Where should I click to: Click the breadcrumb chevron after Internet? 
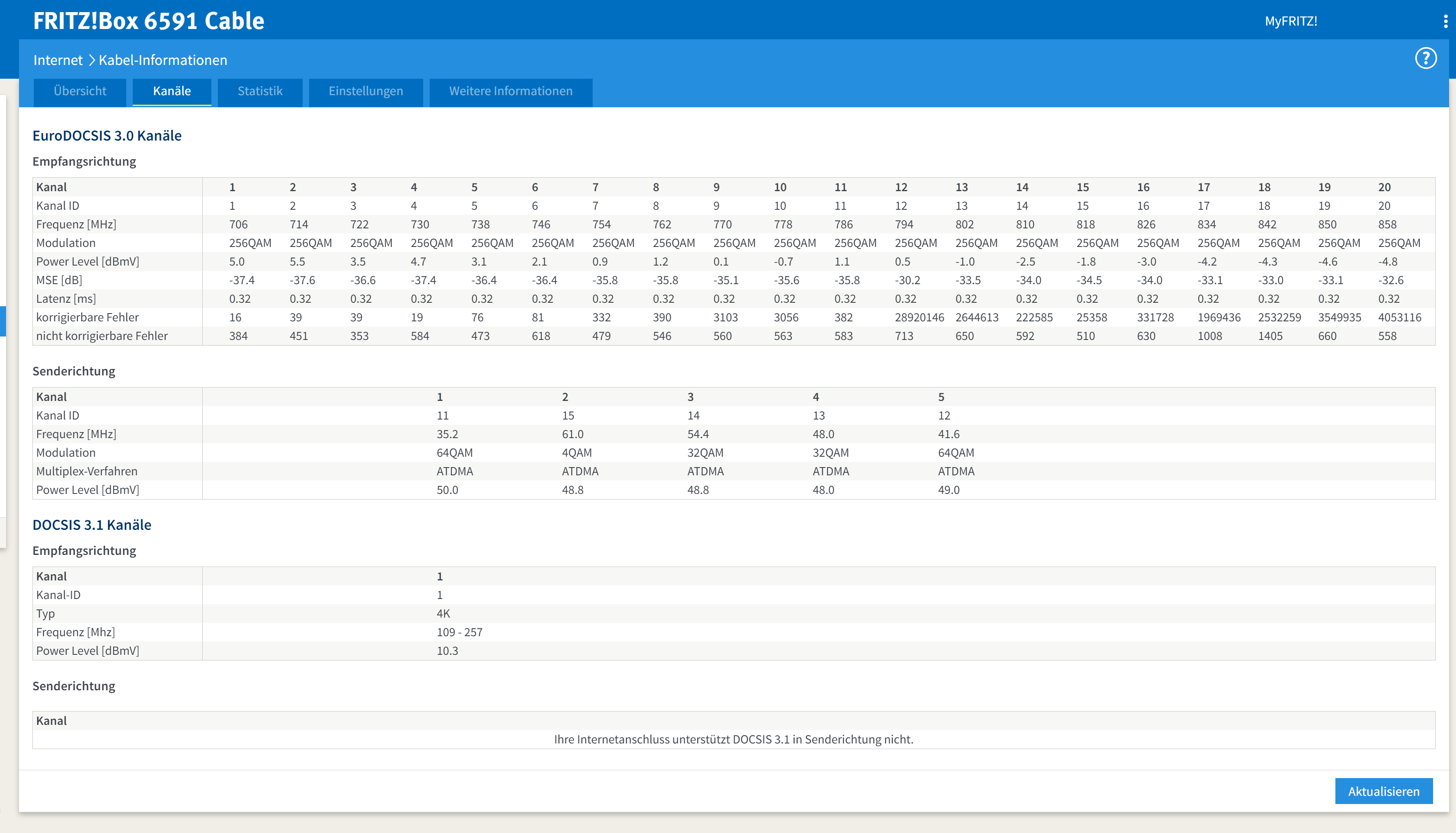[91, 60]
